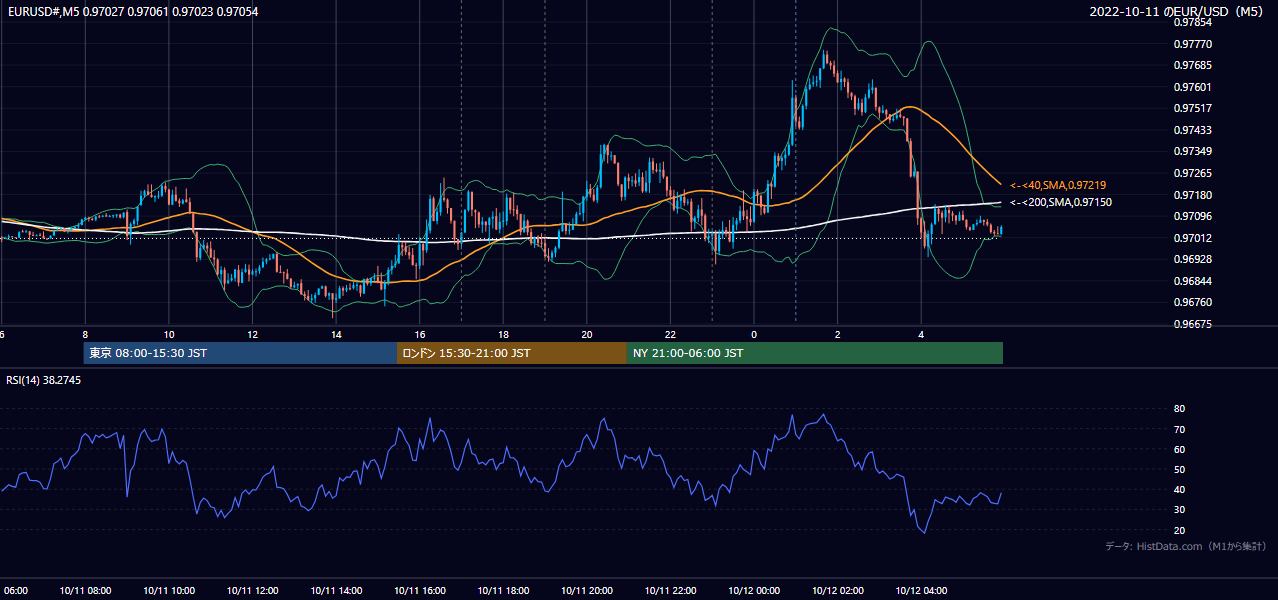This screenshot has width=1278, height=600.
Task: Click the '10/11 08:00' bottom time label
Action: tap(85, 591)
